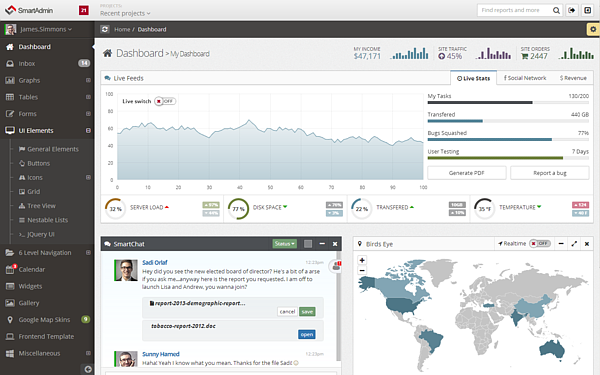Open Inbox in the sidebar
Screen dimensions: 600x375
47,64
